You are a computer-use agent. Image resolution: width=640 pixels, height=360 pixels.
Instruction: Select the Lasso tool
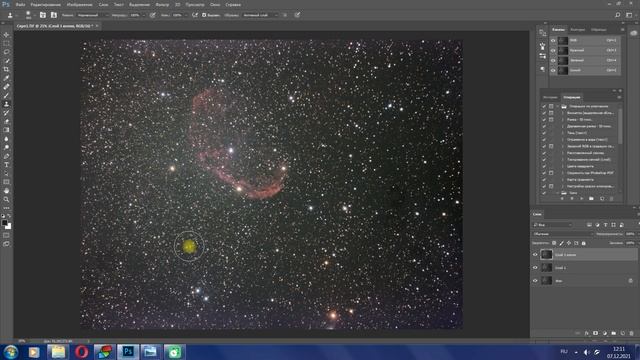click(6, 52)
